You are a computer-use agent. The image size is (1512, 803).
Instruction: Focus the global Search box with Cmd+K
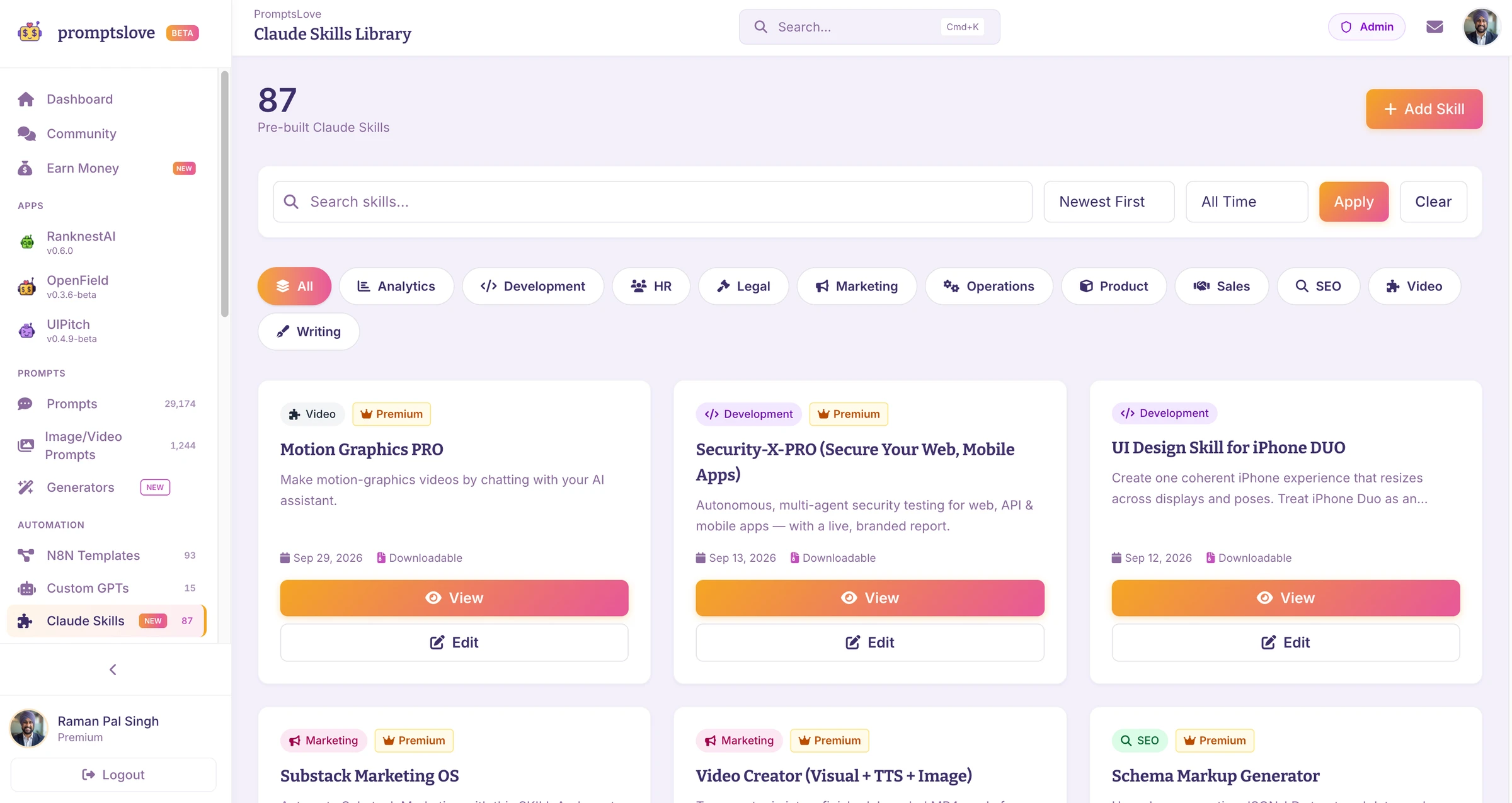(869, 26)
